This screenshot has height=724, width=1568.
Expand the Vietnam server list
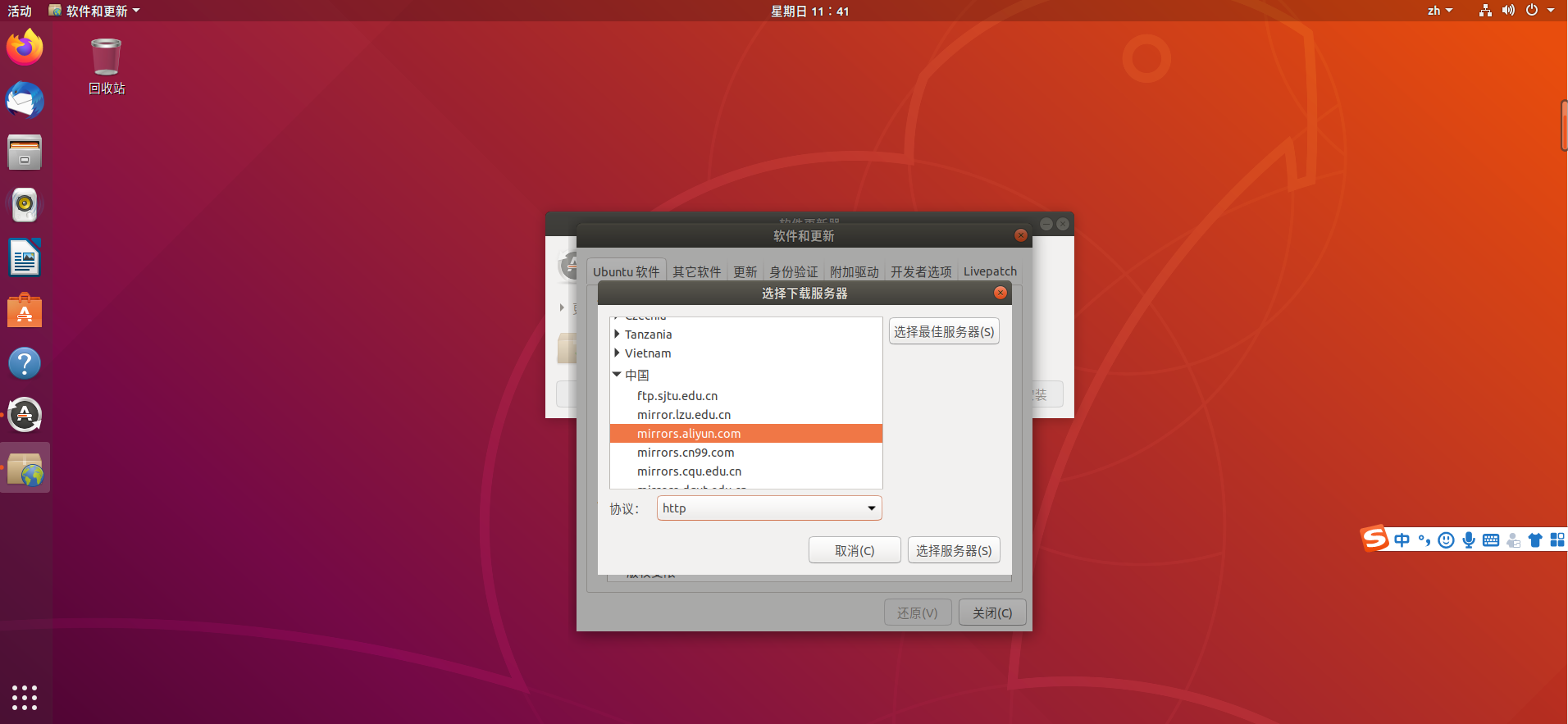tap(617, 353)
